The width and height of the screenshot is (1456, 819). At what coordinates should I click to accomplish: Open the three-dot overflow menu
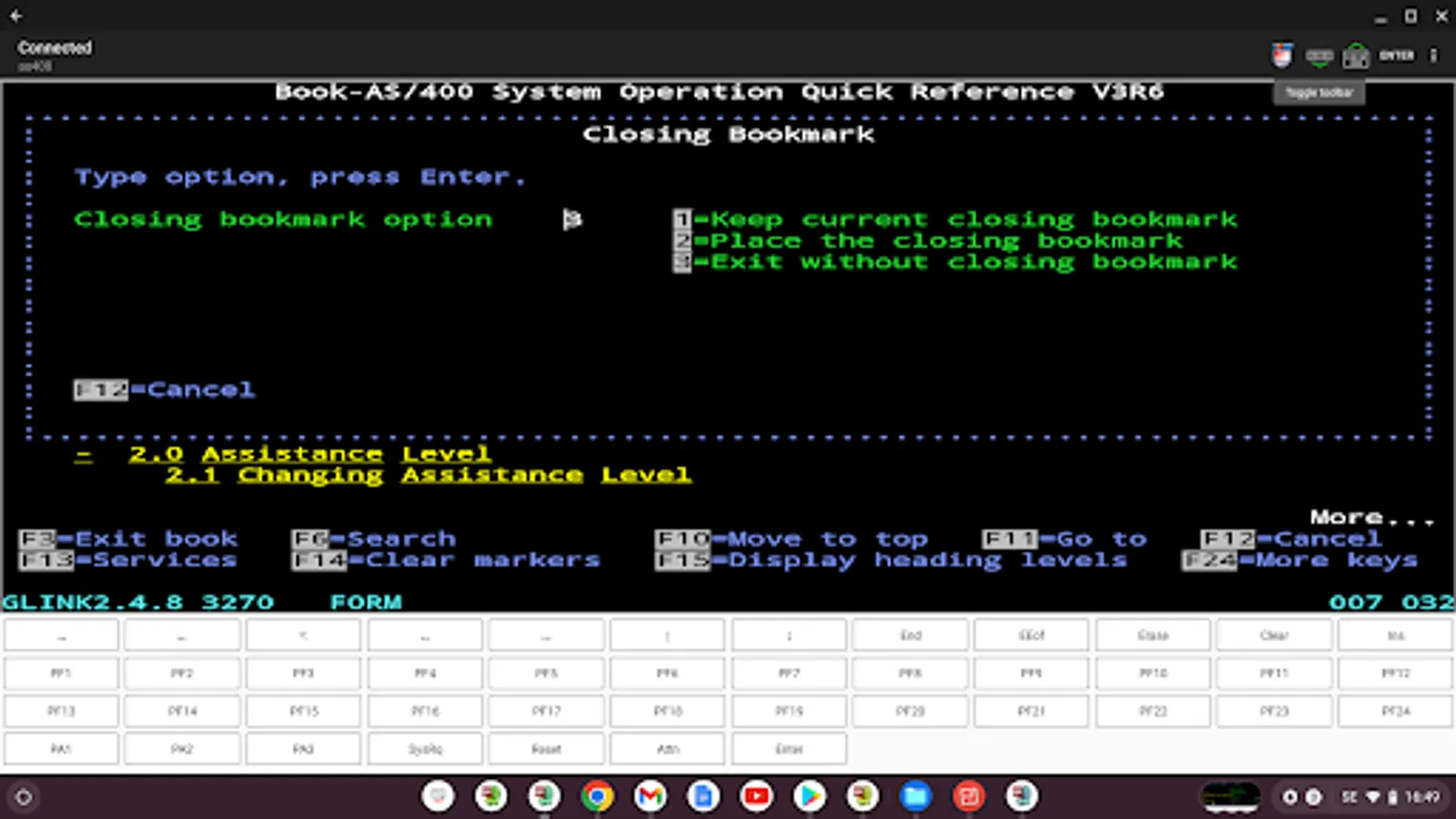pyautogui.click(x=1433, y=56)
